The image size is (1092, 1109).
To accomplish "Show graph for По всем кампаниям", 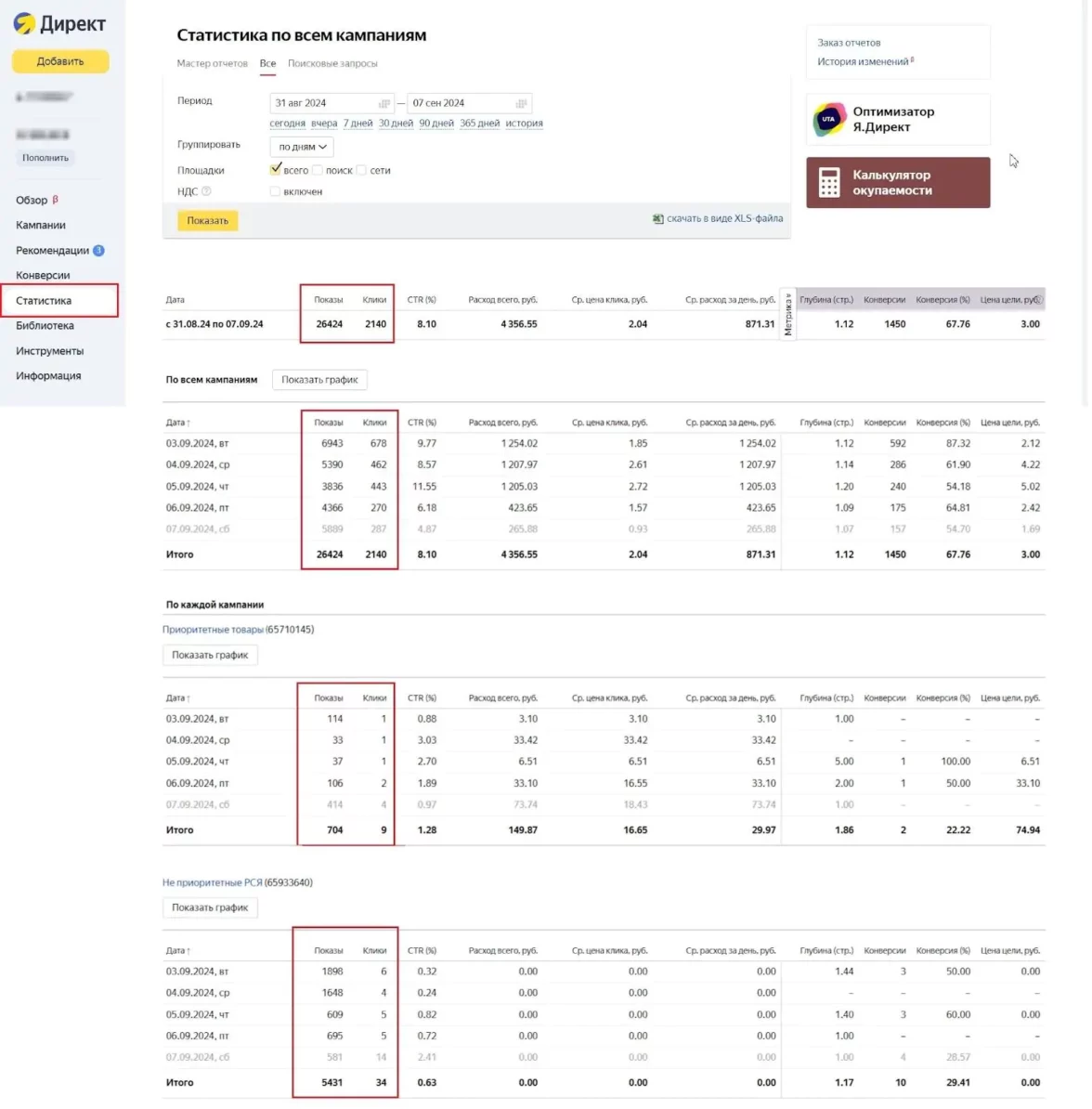I will 319,380.
